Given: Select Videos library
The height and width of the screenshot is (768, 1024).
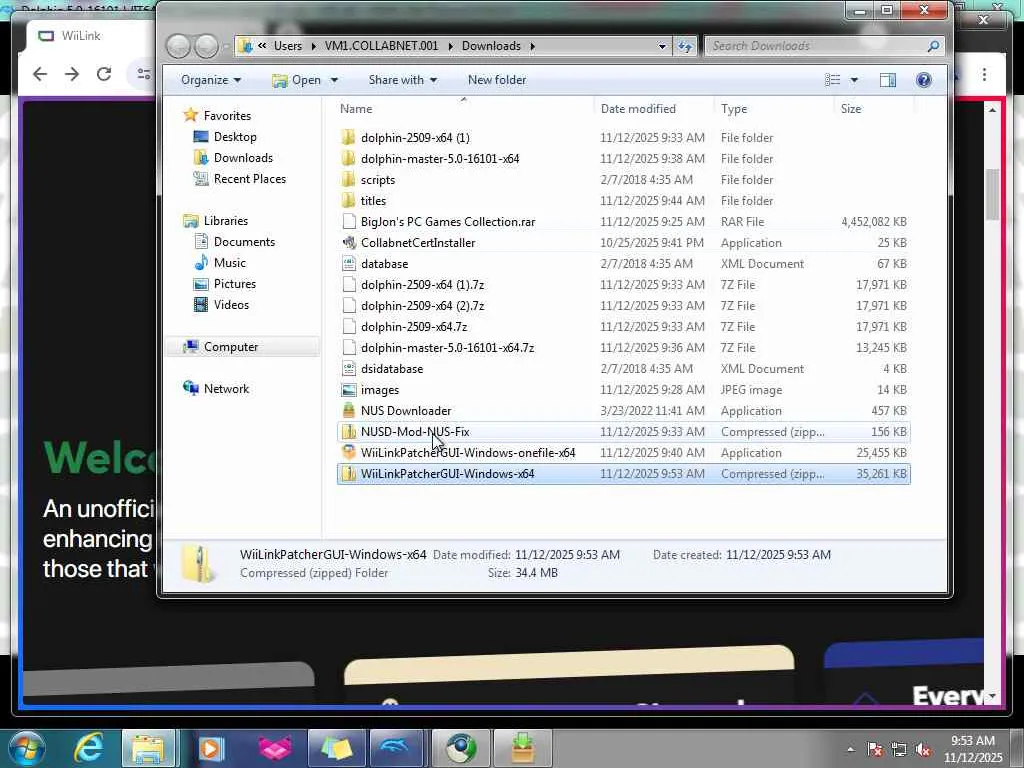Looking at the screenshot, I should (x=231, y=304).
